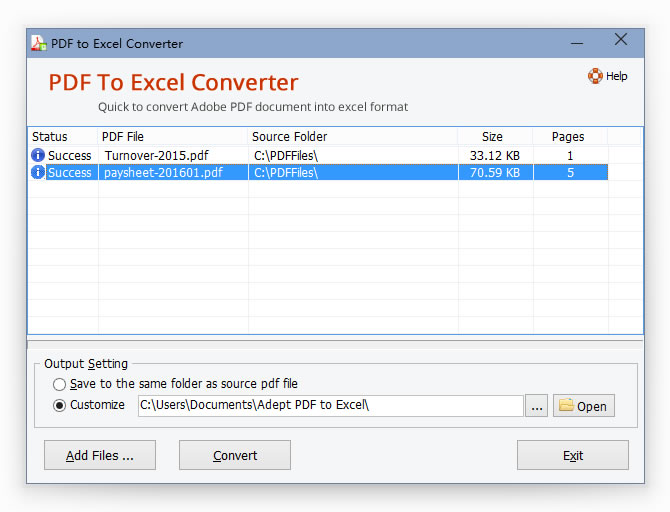The height and width of the screenshot is (512, 670).
Task: Browse output folder with ellipsis button
Action: (537, 405)
